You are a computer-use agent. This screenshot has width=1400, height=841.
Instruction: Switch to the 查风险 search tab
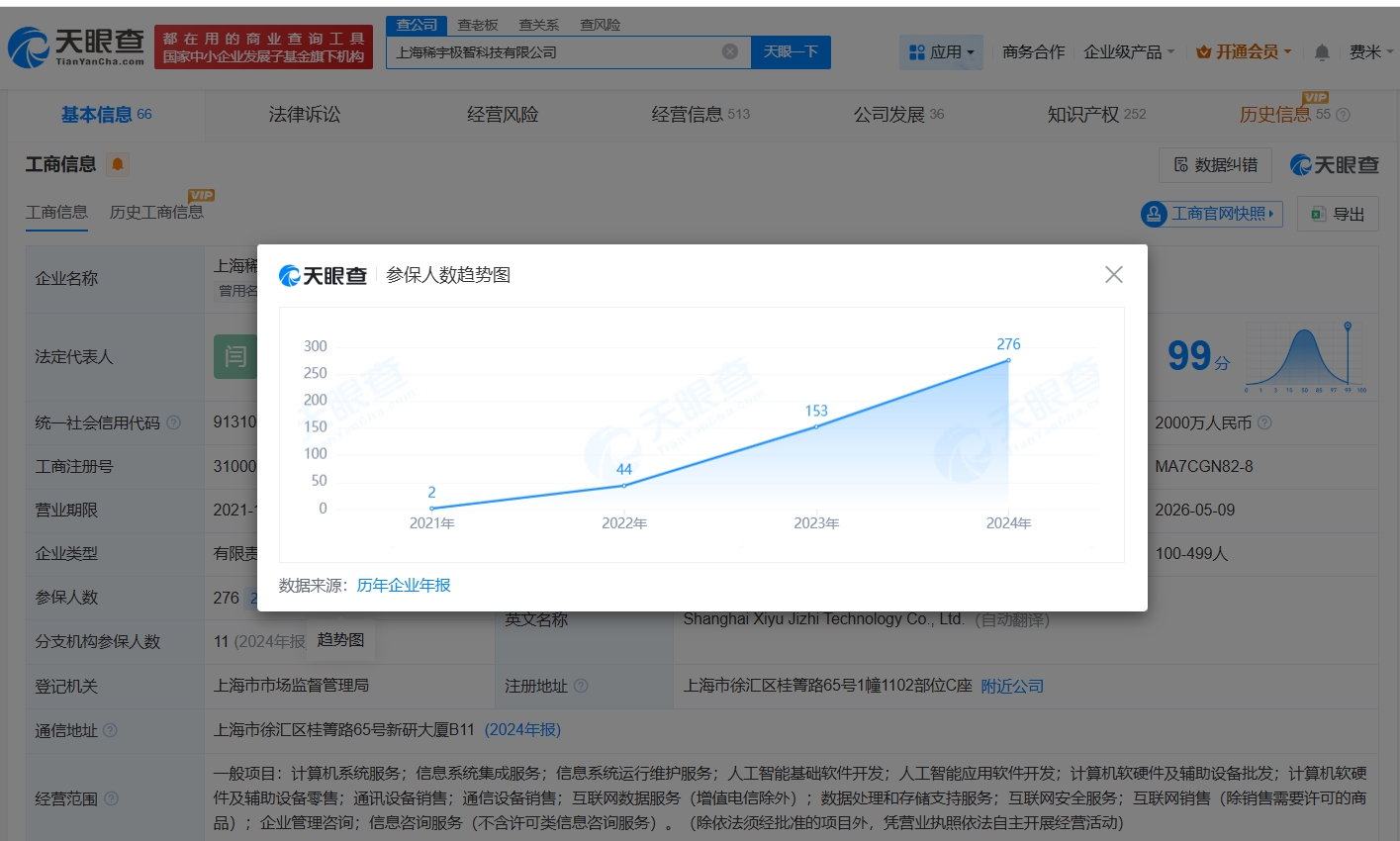pyautogui.click(x=601, y=25)
